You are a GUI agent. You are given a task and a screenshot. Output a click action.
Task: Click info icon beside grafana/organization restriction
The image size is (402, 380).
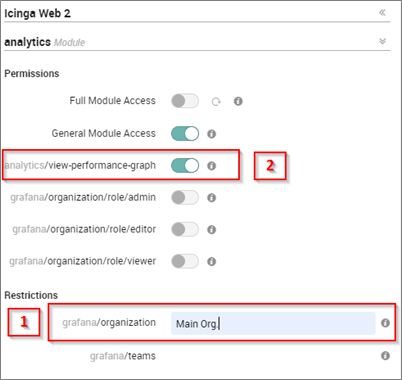pos(385,323)
